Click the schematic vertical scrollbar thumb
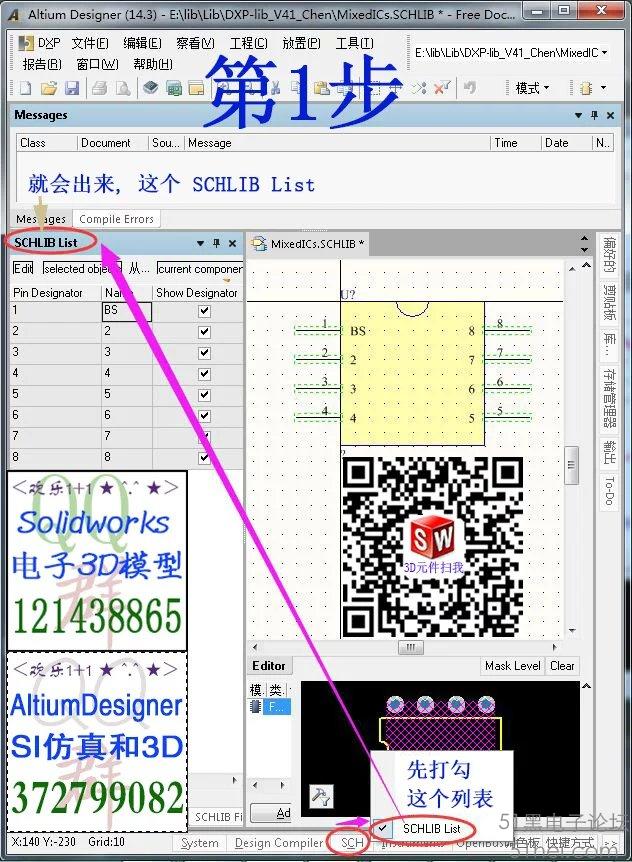This screenshot has height=862, width=632. (x=572, y=465)
